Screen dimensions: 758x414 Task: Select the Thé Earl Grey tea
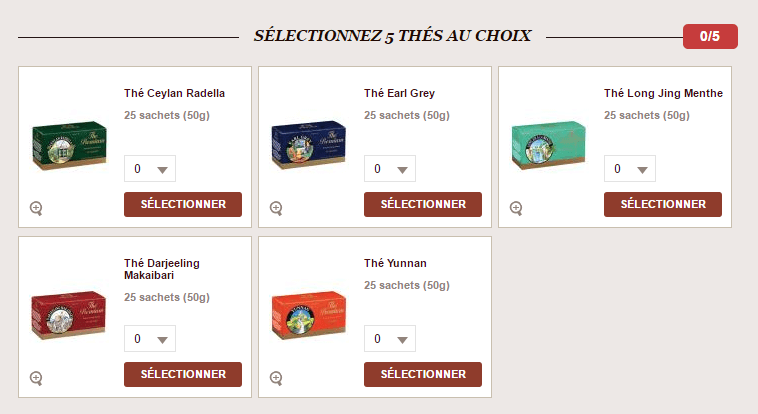422,204
